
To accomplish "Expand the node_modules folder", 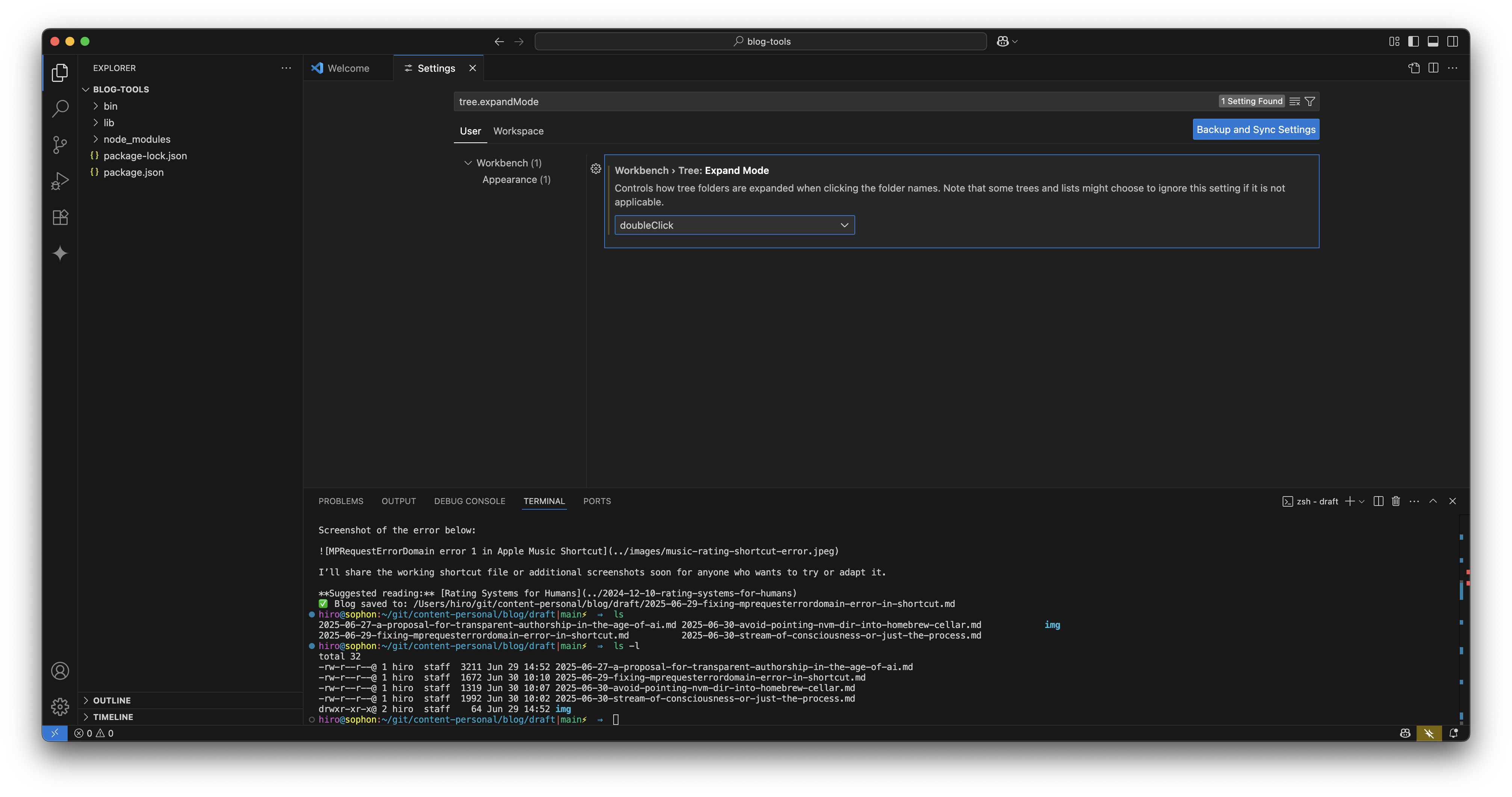I will click(136, 139).
